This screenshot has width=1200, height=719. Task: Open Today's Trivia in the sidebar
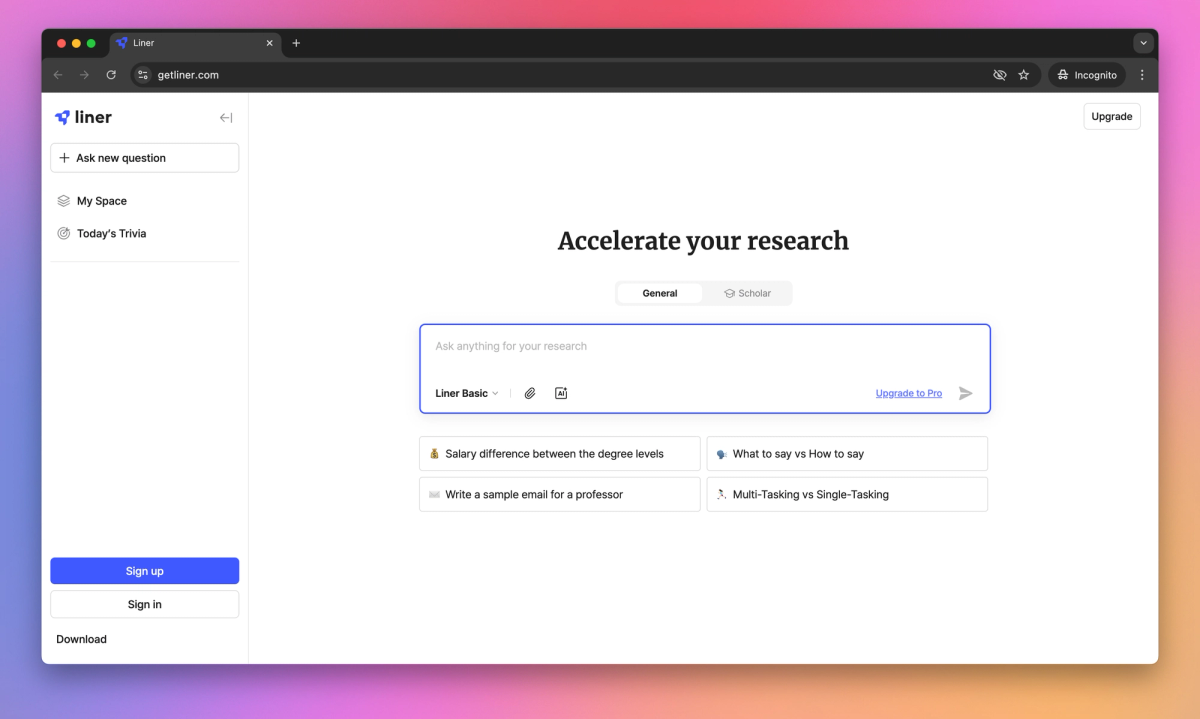[111, 233]
